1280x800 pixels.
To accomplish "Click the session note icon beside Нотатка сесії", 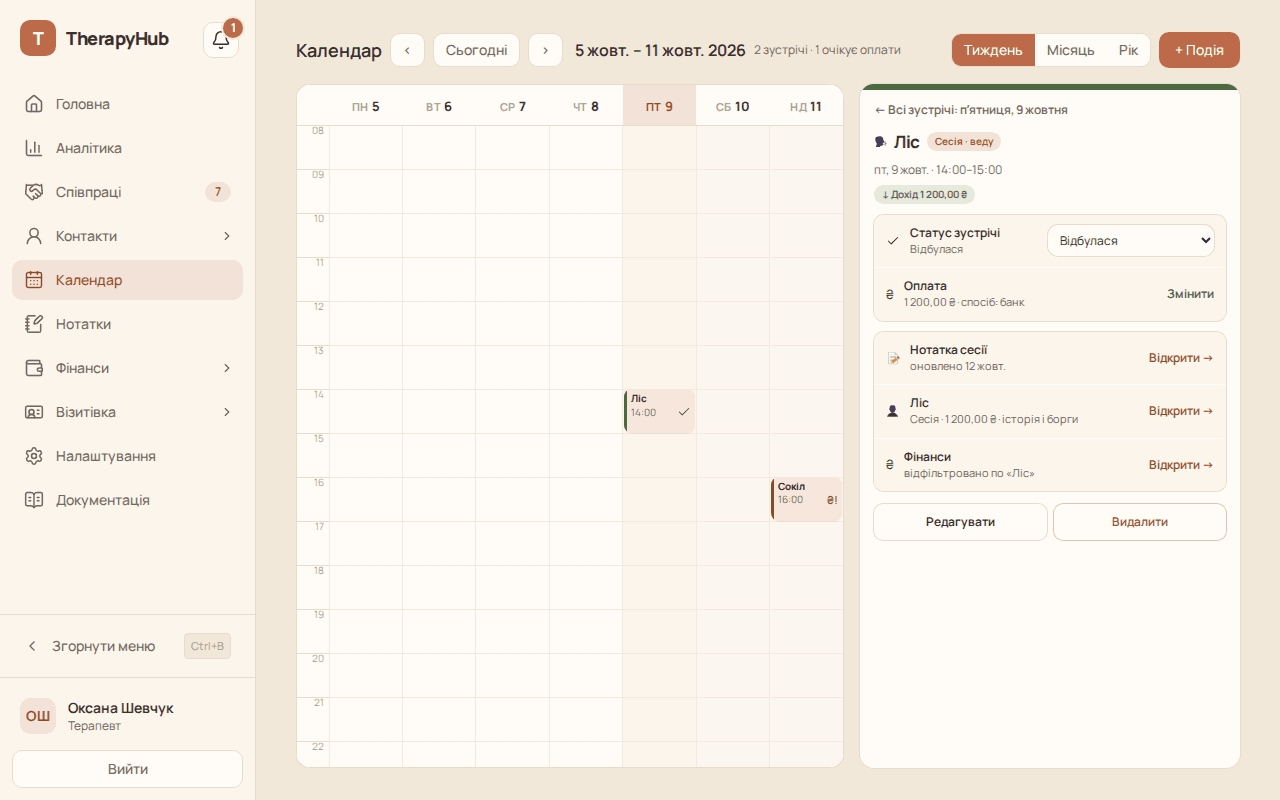I will 893,358.
